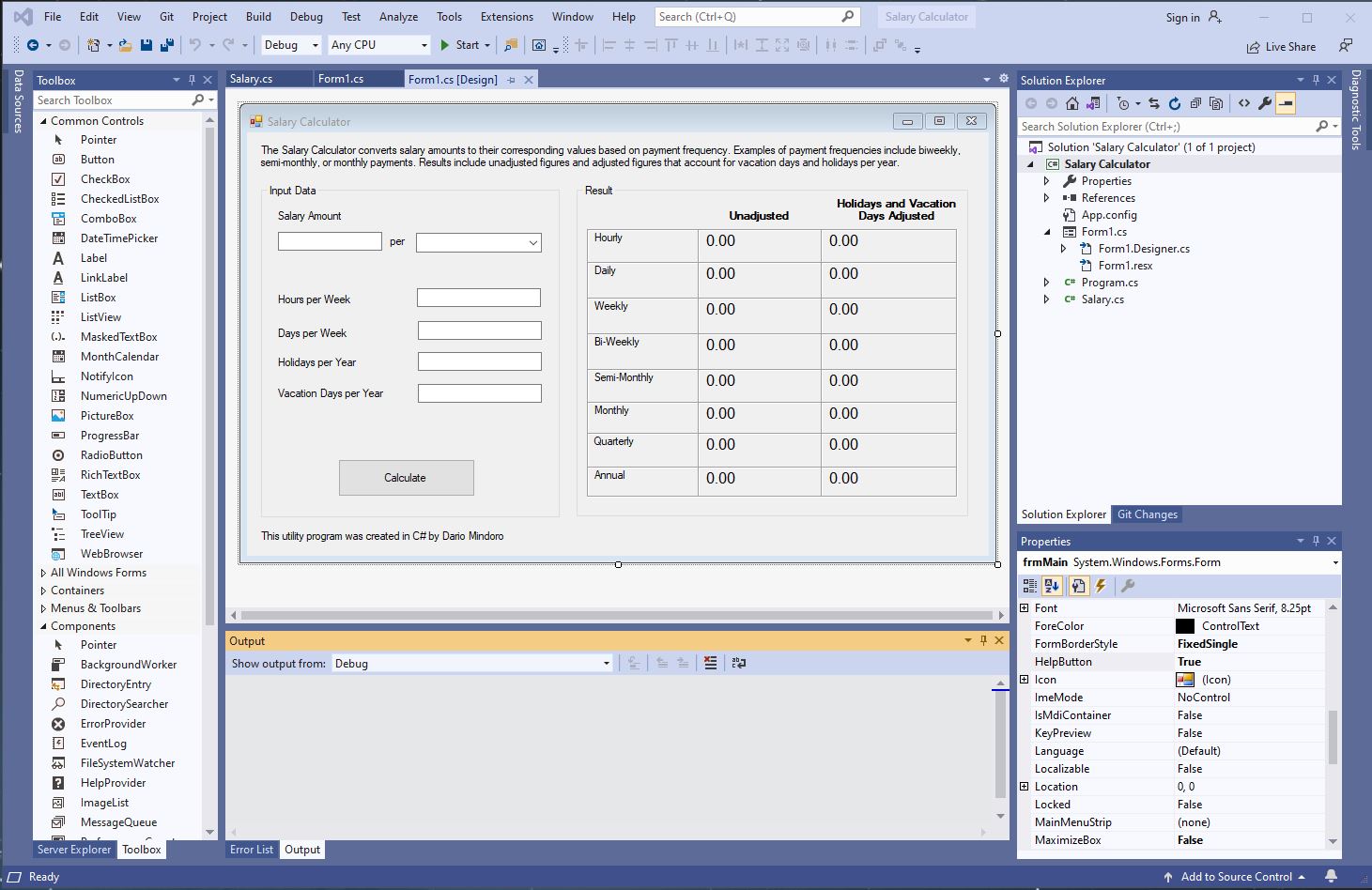1372x890 pixels.
Task: Open the Debug menu
Action: pos(306,16)
